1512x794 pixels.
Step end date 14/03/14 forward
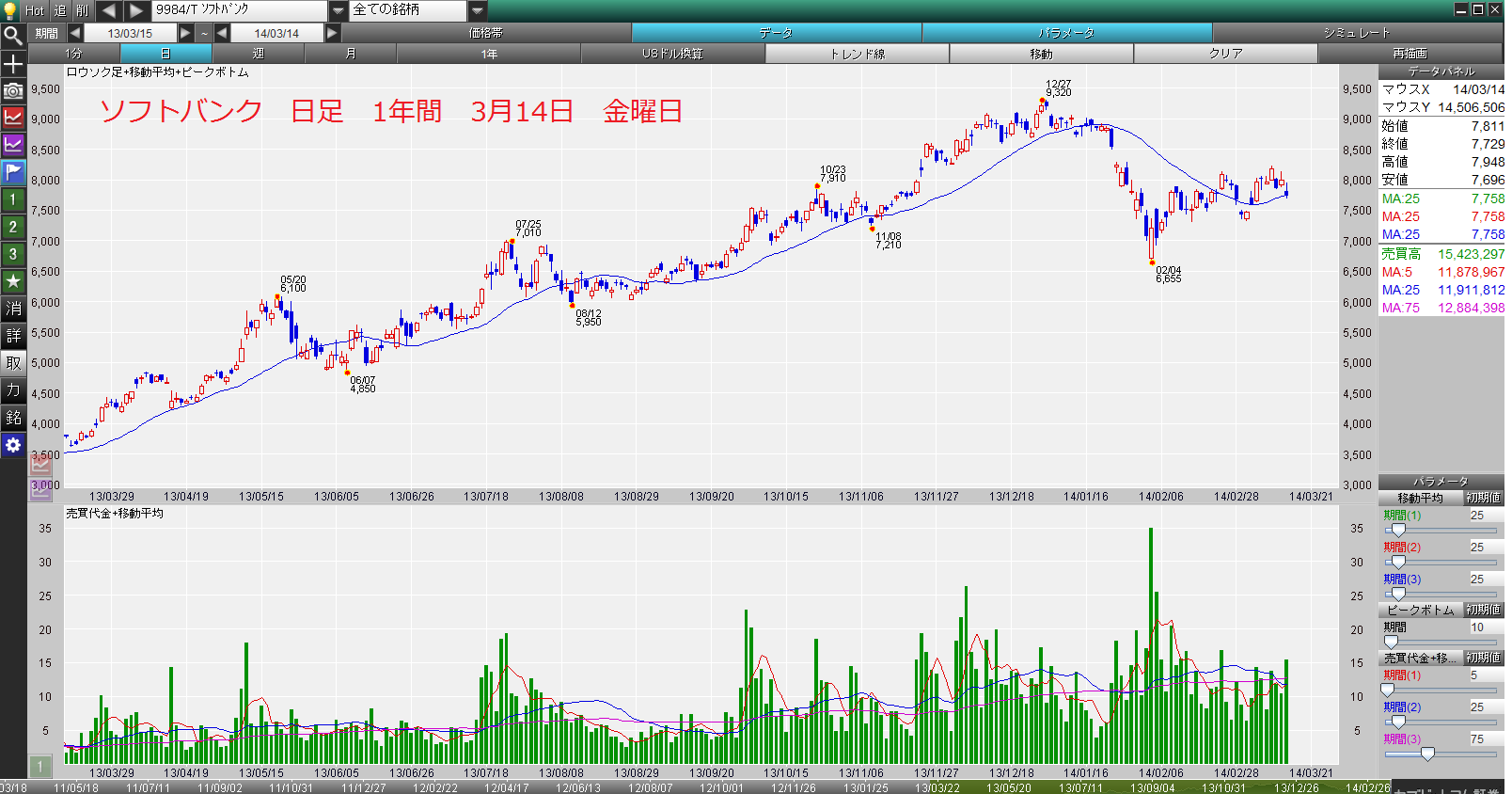point(332,33)
